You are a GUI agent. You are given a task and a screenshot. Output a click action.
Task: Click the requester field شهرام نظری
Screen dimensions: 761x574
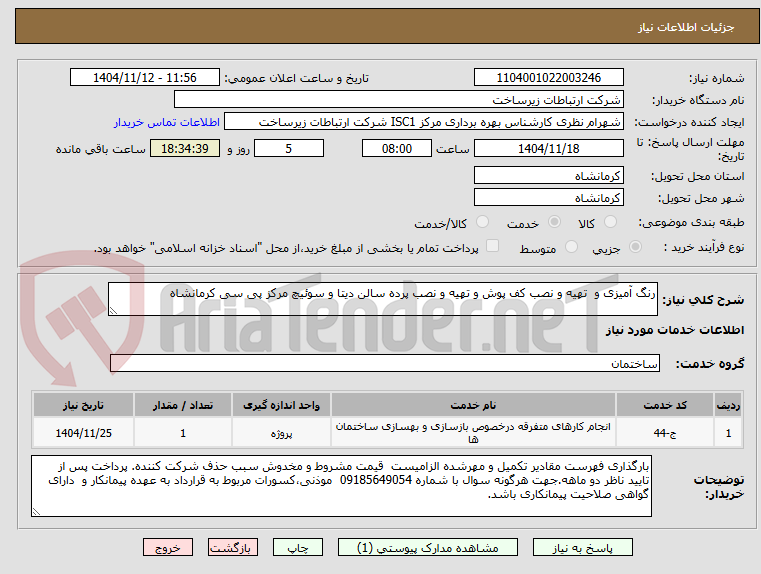click(x=424, y=122)
